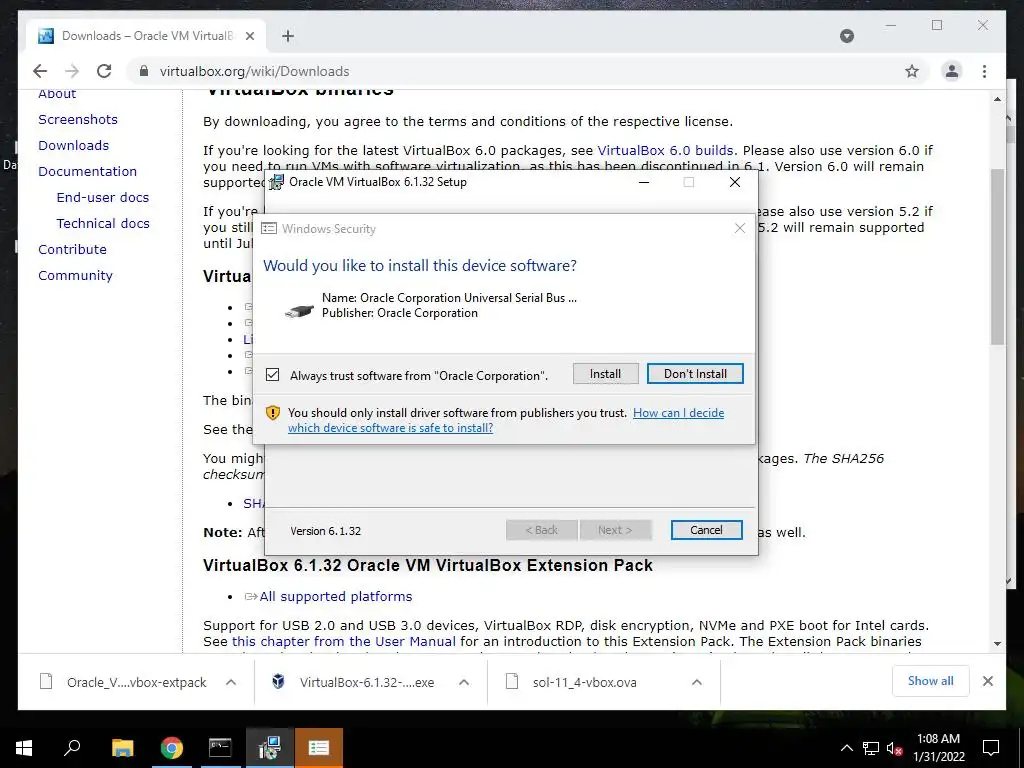Open the Windows Start menu
1024x768 pixels.
[24, 748]
